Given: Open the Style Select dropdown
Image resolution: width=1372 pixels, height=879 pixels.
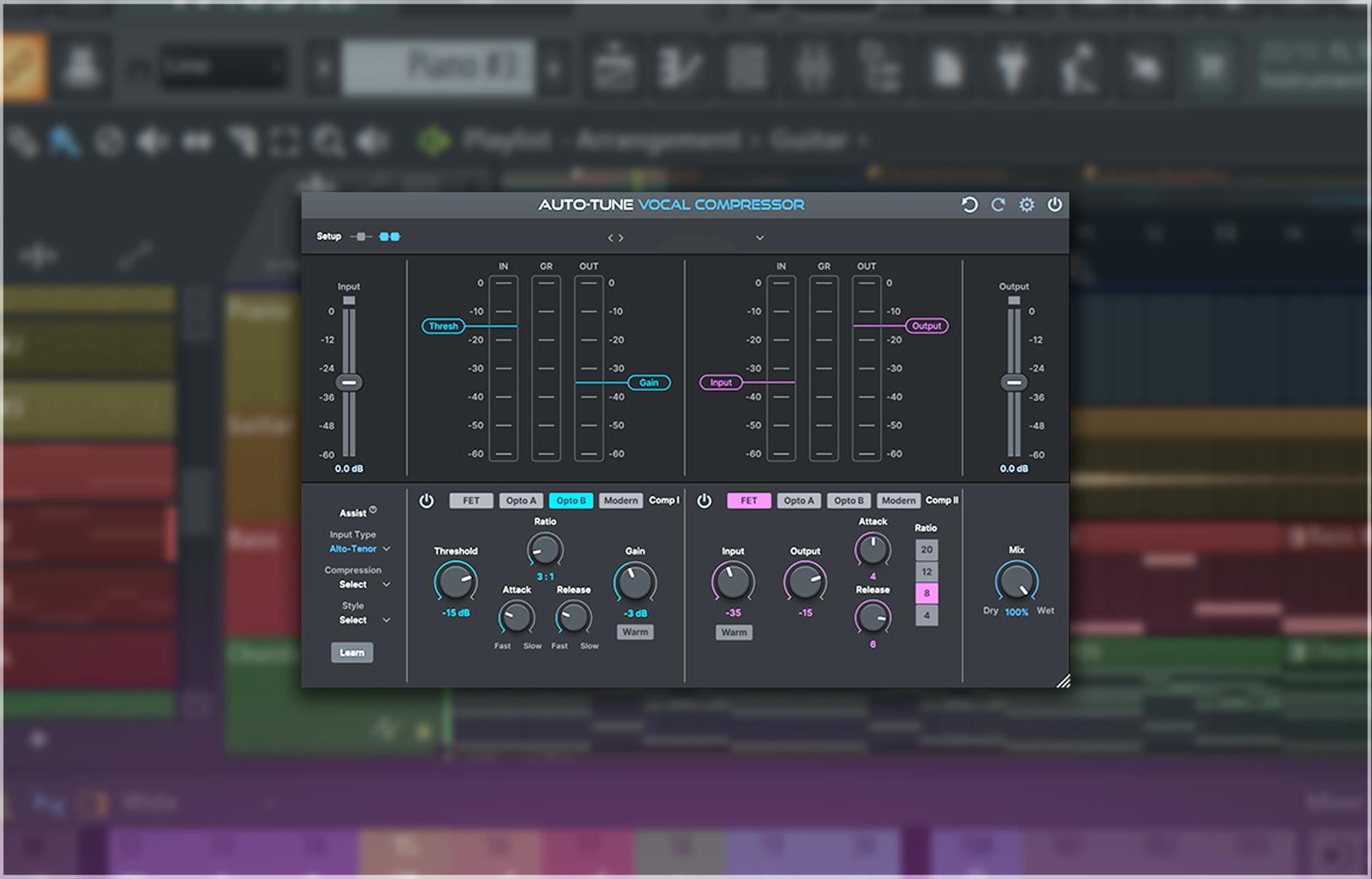Looking at the screenshot, I should pyautogui.click(x=364, y=620).
